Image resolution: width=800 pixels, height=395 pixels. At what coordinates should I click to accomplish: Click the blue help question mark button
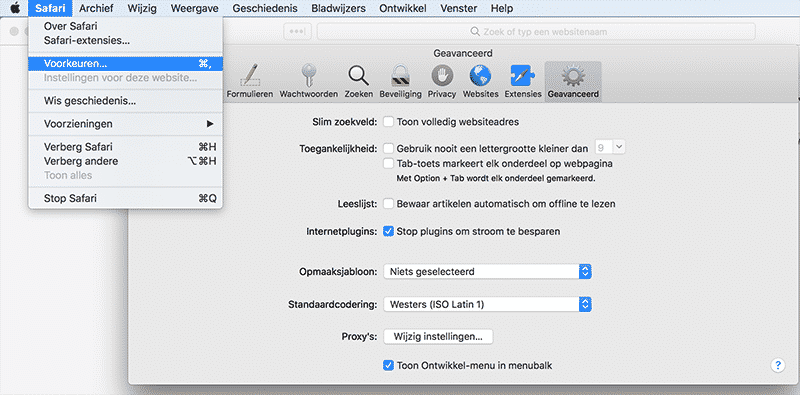778,365
